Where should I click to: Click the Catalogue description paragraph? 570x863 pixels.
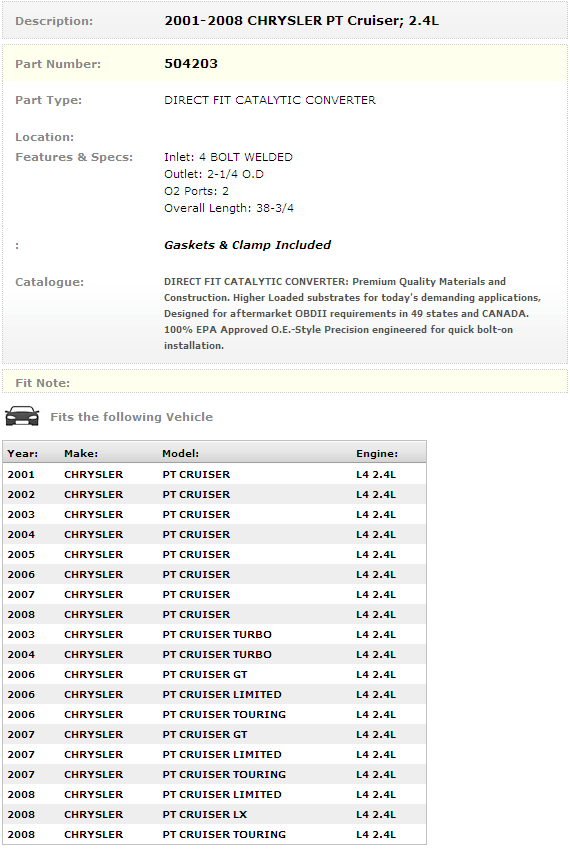(x=352, y=313)
